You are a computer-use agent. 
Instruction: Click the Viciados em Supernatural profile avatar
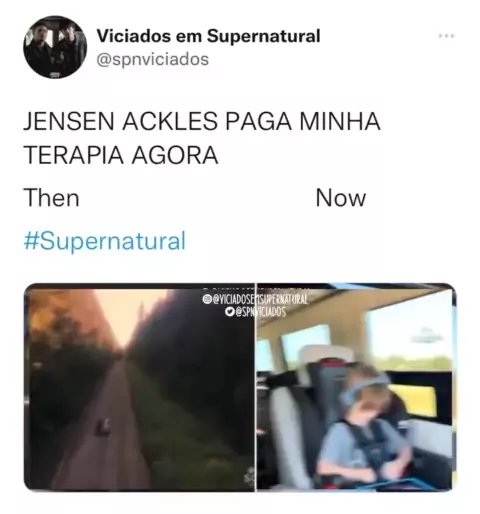(x=55, y=47)
